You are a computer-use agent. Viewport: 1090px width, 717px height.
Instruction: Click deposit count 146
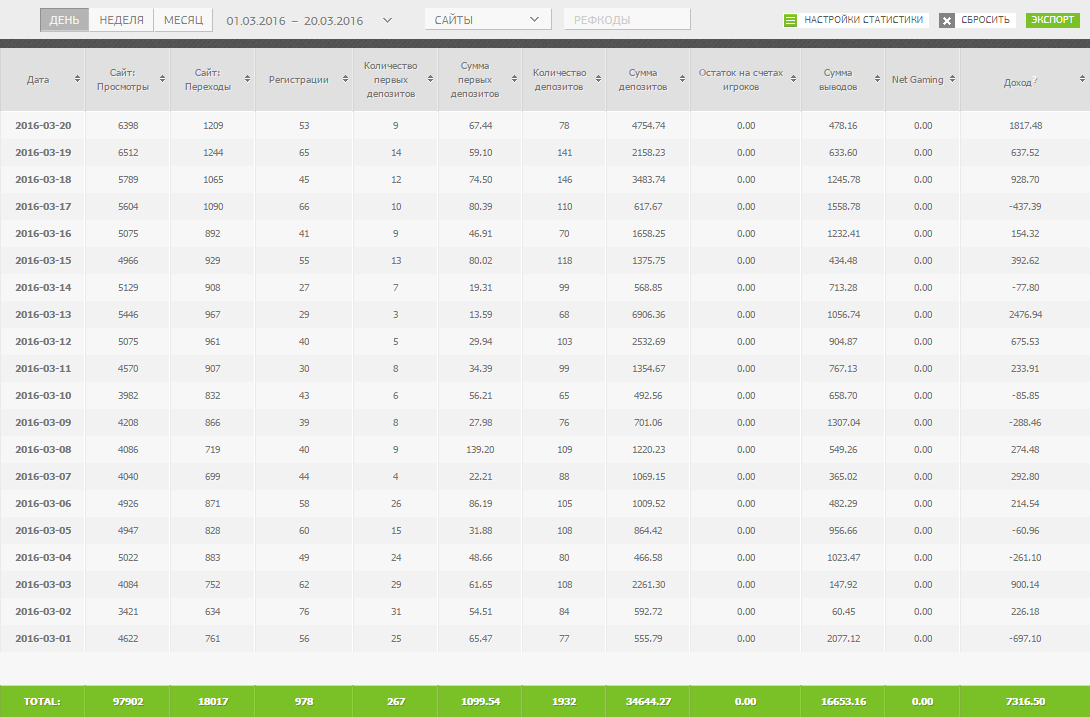pyautogui.click(x=564, y=179)
